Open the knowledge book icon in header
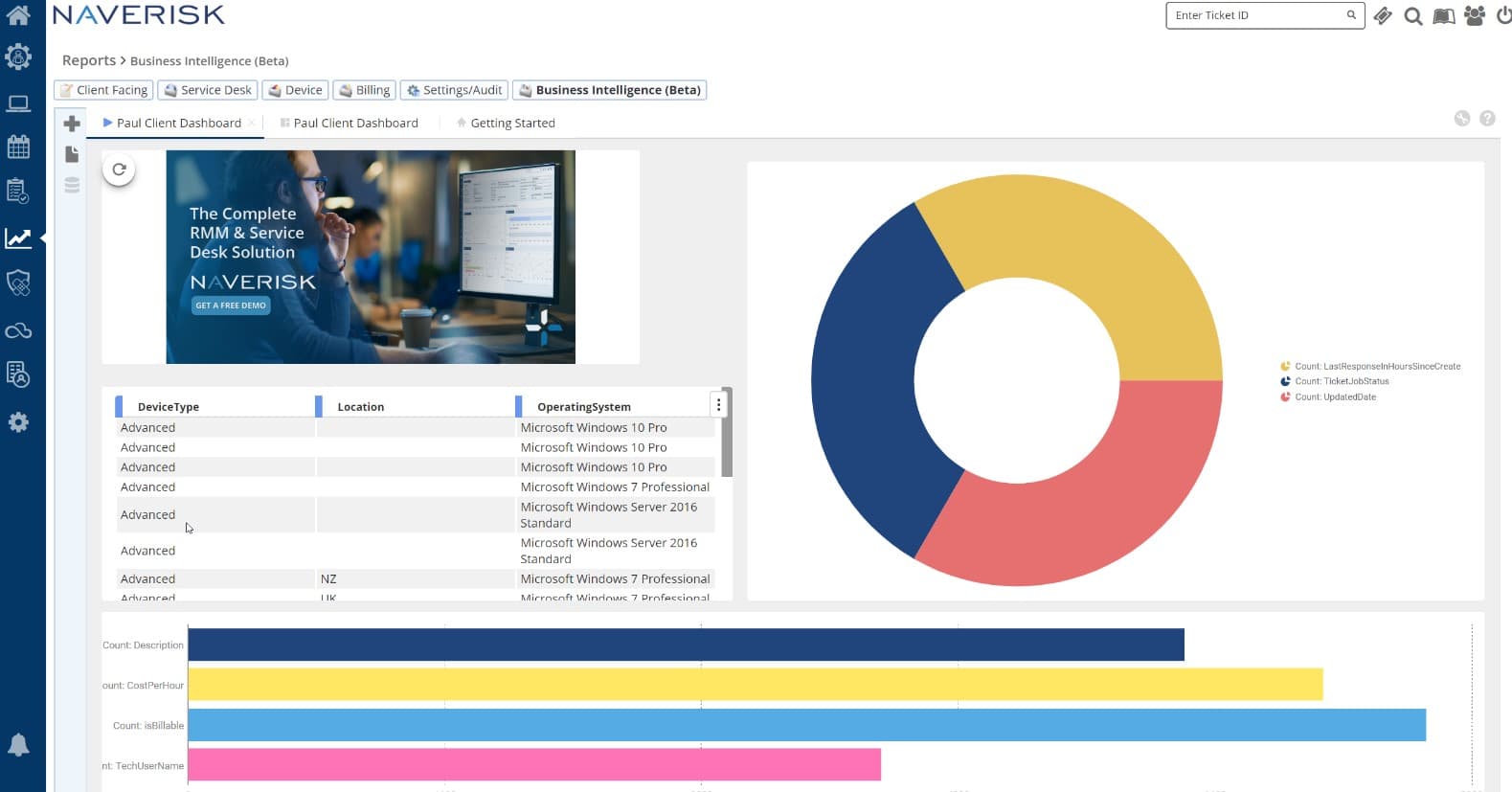 [1444, 15]
